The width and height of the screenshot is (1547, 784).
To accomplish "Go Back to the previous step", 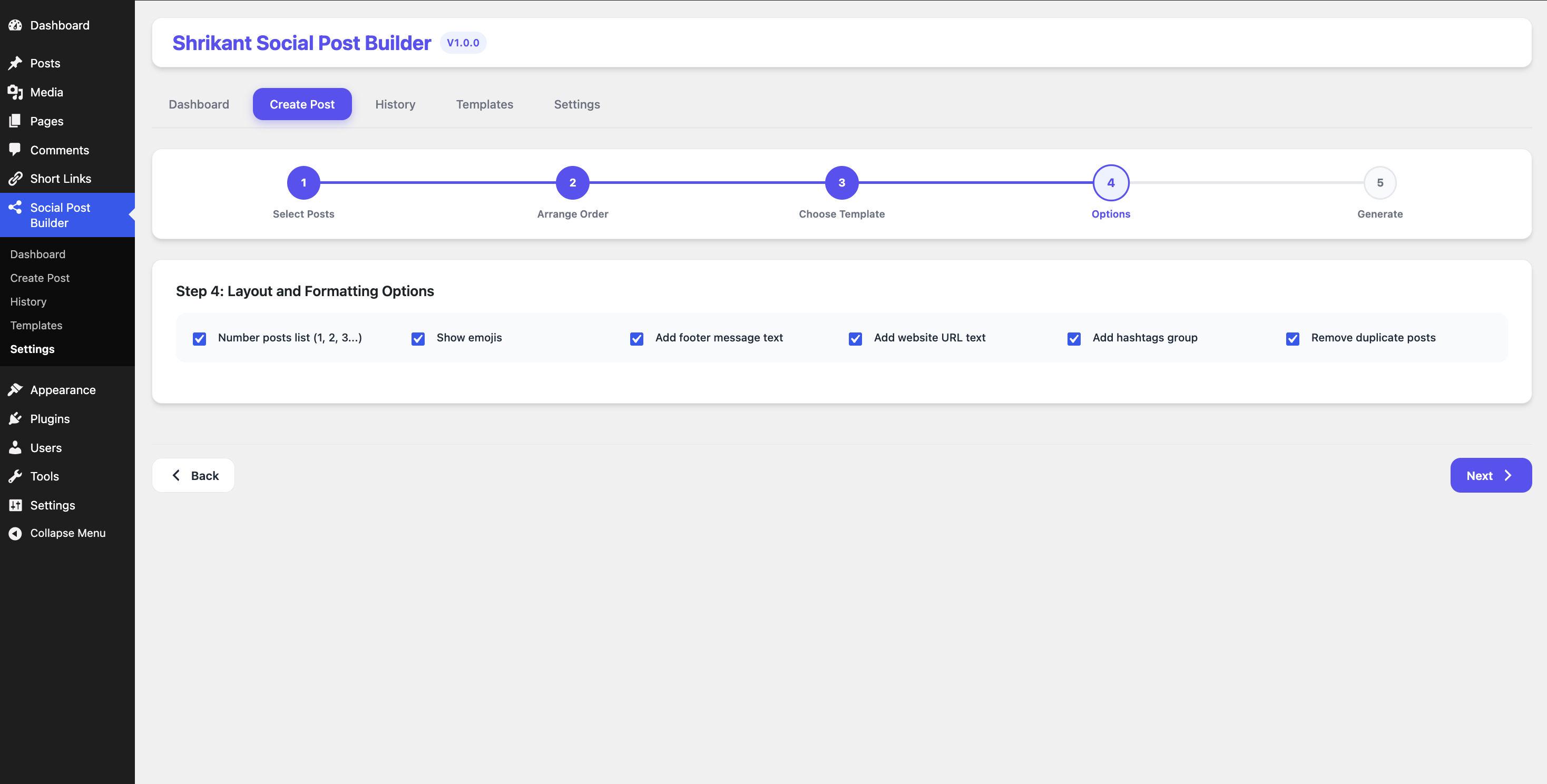I will coord(193,475).
